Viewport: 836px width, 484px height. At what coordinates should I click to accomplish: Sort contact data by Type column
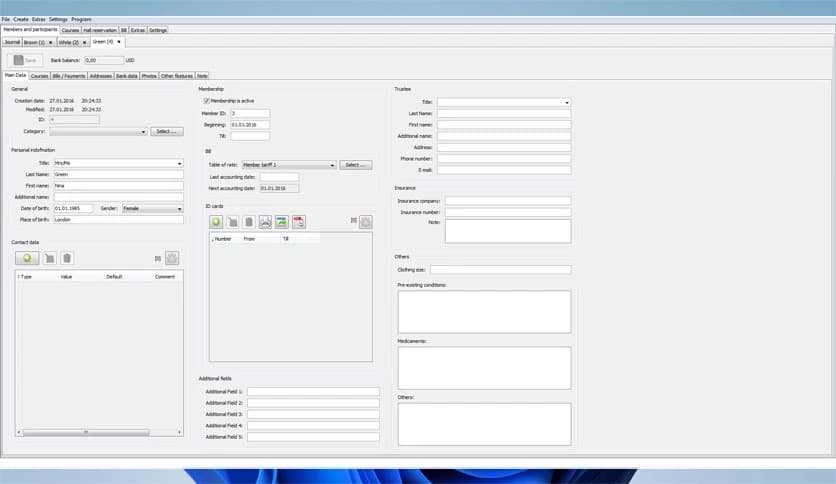point(26,277)
